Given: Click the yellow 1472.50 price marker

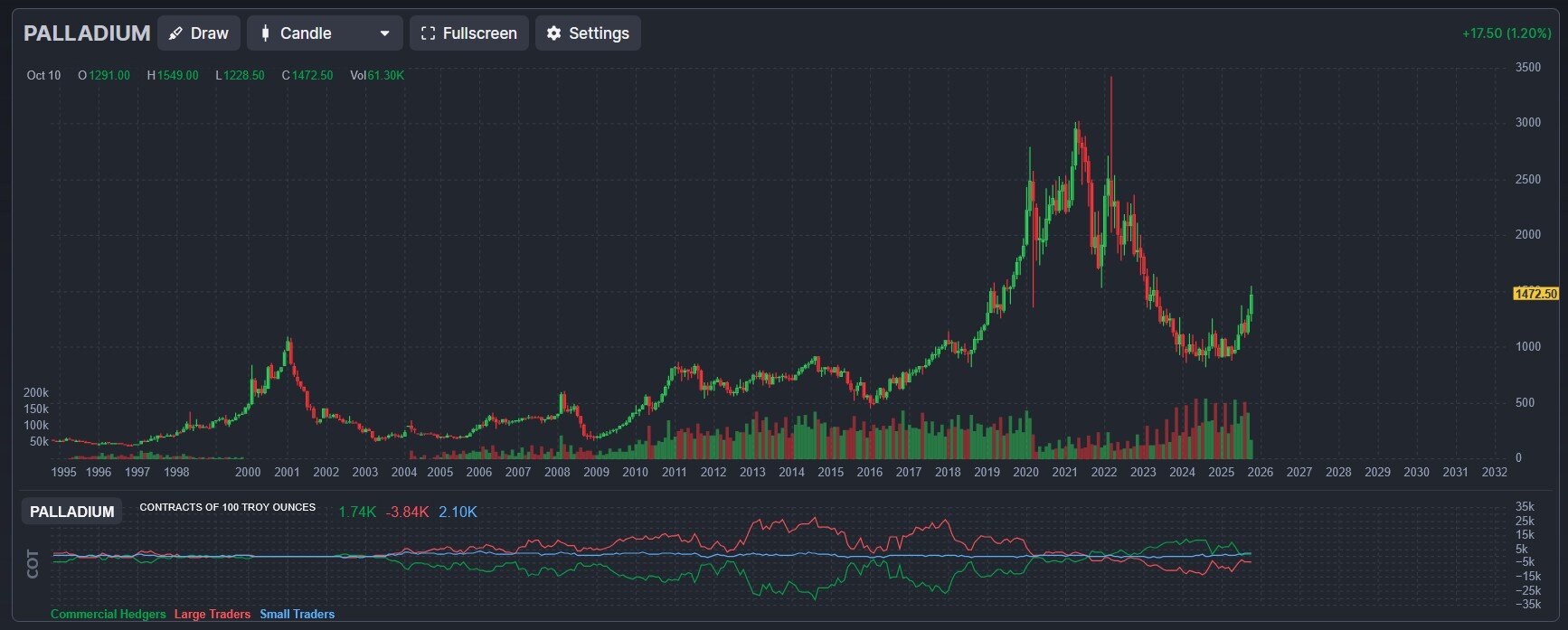Looking at the screenshot, I should click(x=1535, y=294).
